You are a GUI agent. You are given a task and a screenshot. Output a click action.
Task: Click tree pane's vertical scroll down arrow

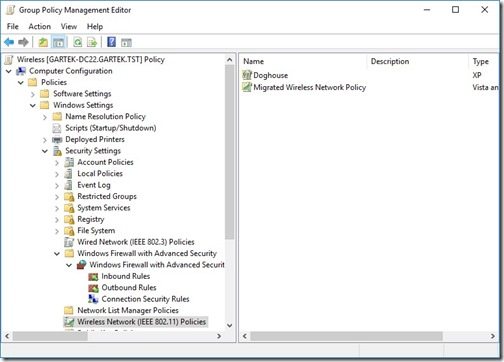(229, 325)
